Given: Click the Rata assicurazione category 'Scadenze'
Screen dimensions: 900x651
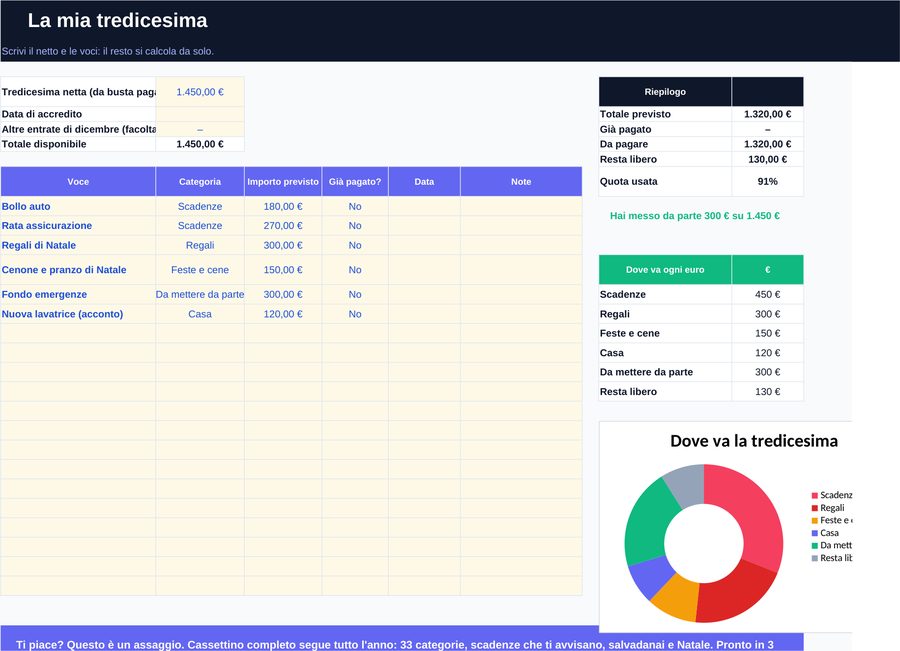Looking at the screenshot, I should 200,226.
